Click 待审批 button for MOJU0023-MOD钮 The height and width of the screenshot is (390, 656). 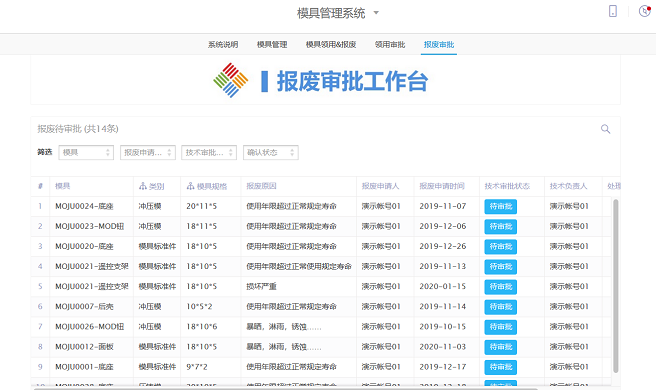501,226
